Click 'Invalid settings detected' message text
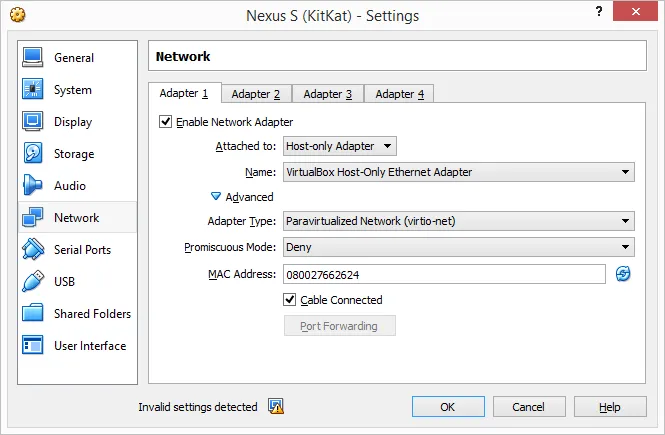Screen dimensions: 665x435 pyautogui.click(x=198, y=407)
